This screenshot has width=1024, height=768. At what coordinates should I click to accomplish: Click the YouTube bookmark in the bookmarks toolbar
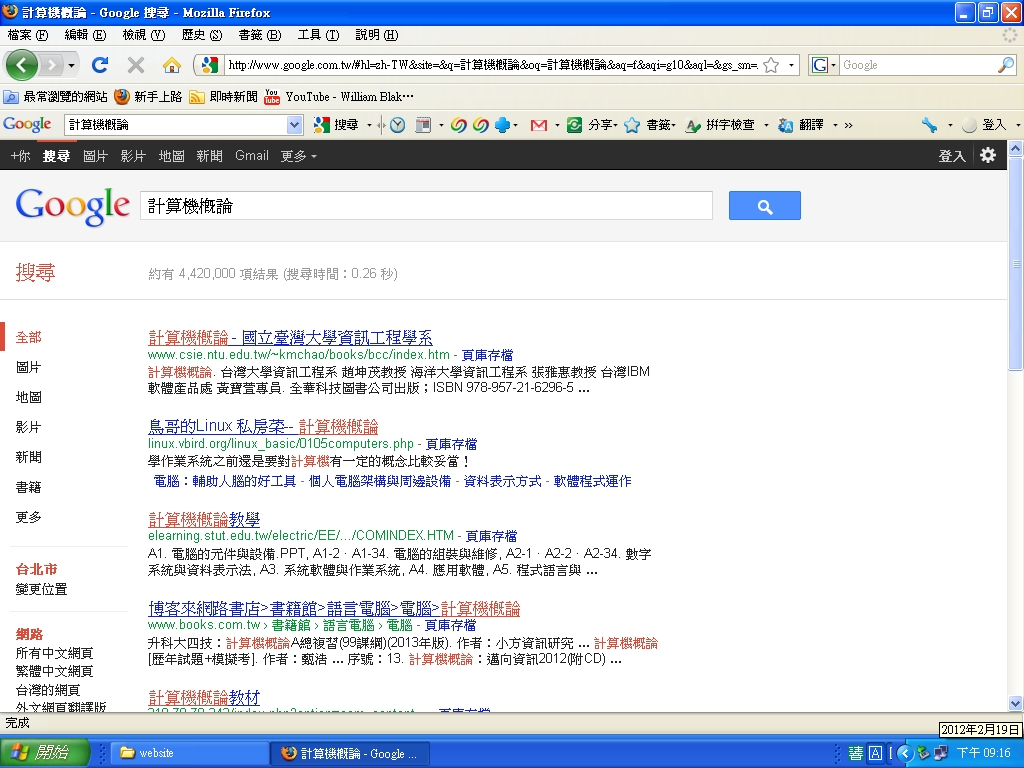338,97
